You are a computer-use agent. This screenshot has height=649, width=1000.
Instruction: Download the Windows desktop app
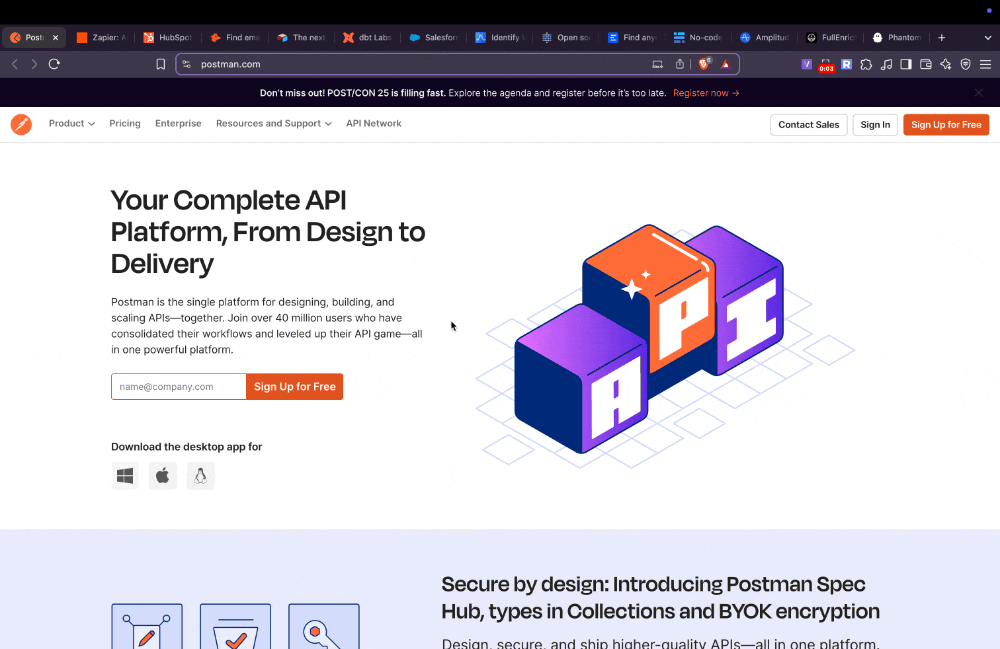click(125, 476)
